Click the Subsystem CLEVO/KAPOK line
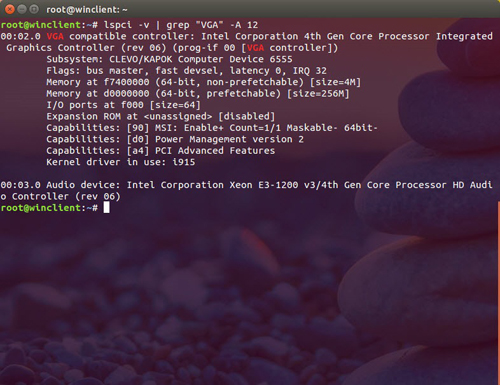This screenshot has height=385, width=500. tap(169, 59)
